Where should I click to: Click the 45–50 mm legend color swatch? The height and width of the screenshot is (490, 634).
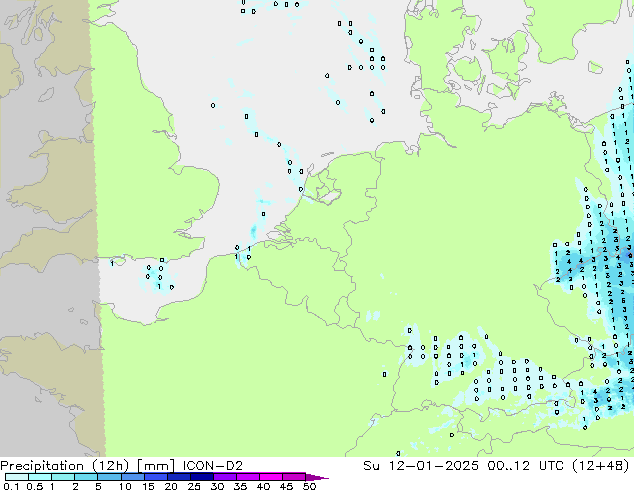point(294,477)
